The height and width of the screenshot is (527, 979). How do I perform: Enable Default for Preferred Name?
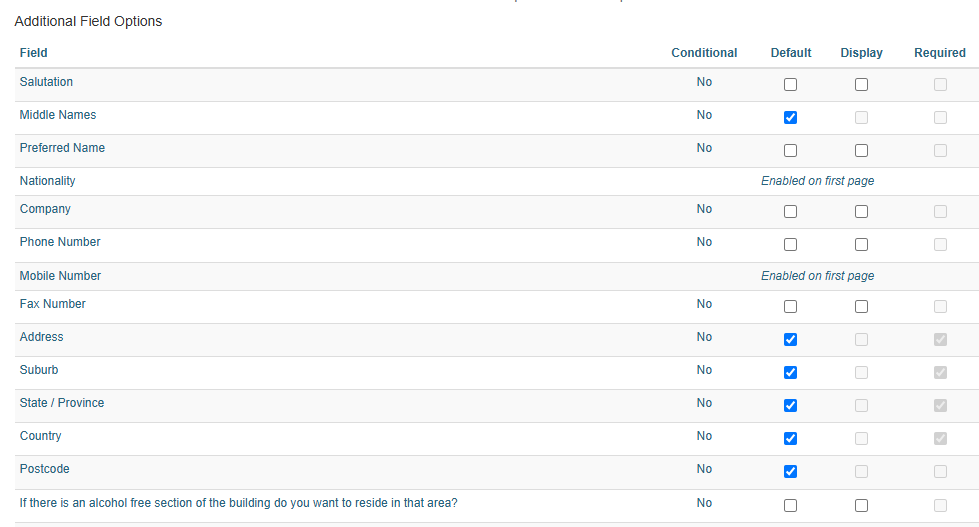click(x=790, y=150)
